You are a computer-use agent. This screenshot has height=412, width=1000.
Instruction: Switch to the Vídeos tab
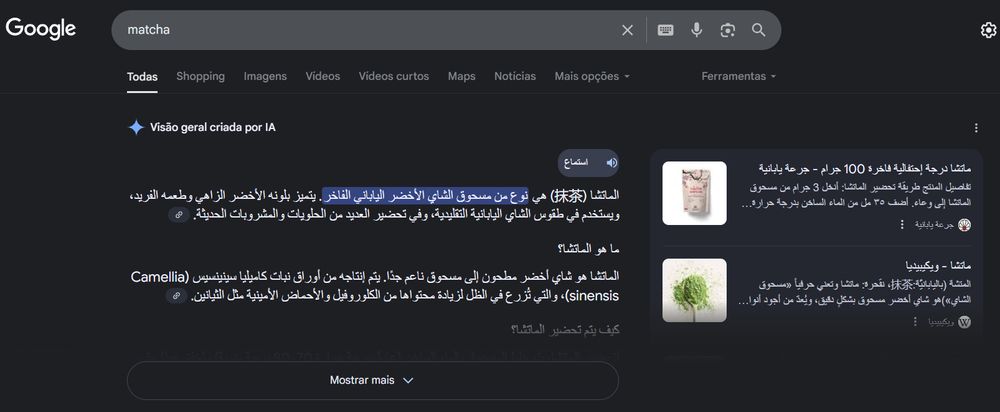click(323, 76)
